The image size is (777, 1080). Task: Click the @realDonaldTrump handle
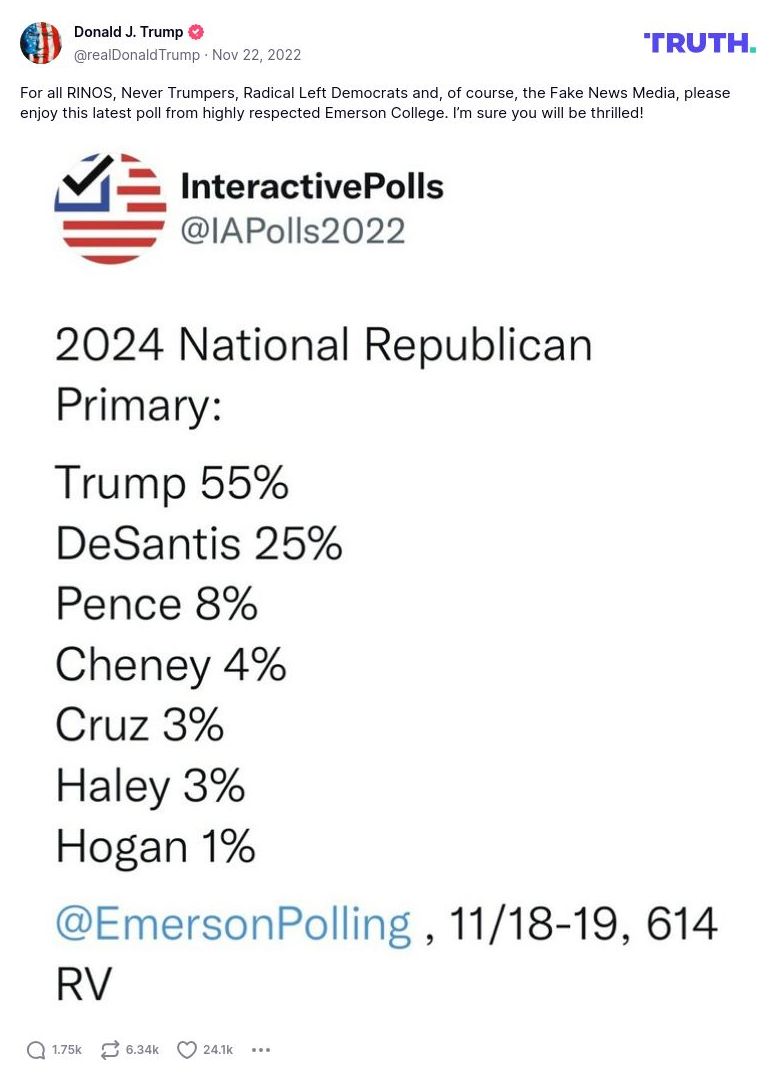(x=136, y=55)
